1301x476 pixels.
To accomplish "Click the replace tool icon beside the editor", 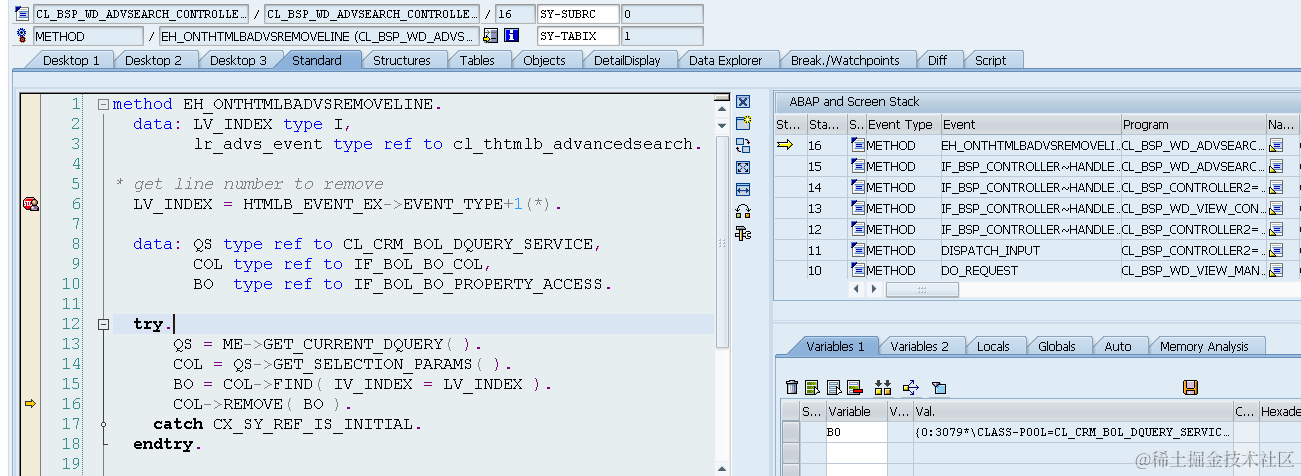I will click(743, 145).
